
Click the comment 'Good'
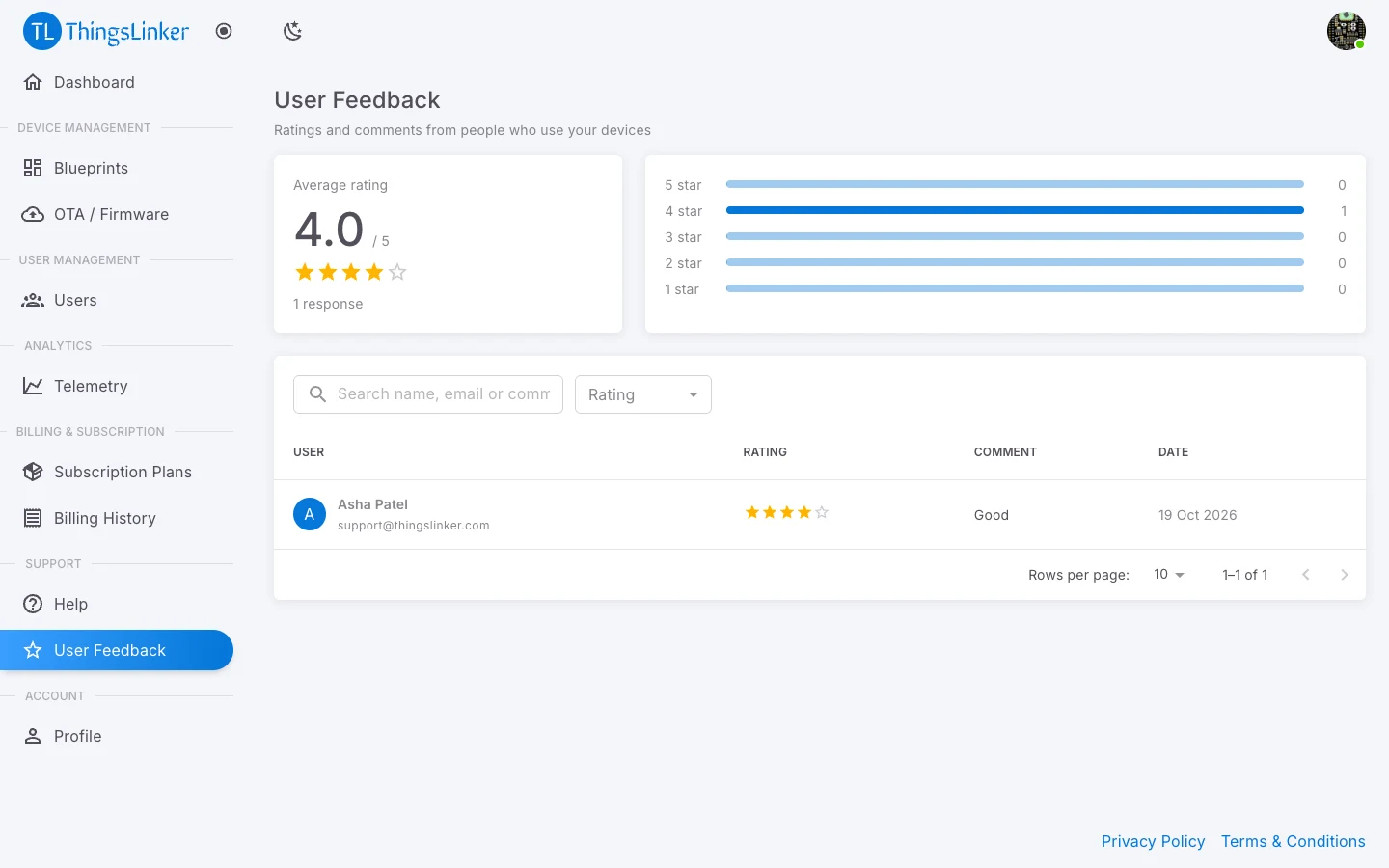point(992,515)
